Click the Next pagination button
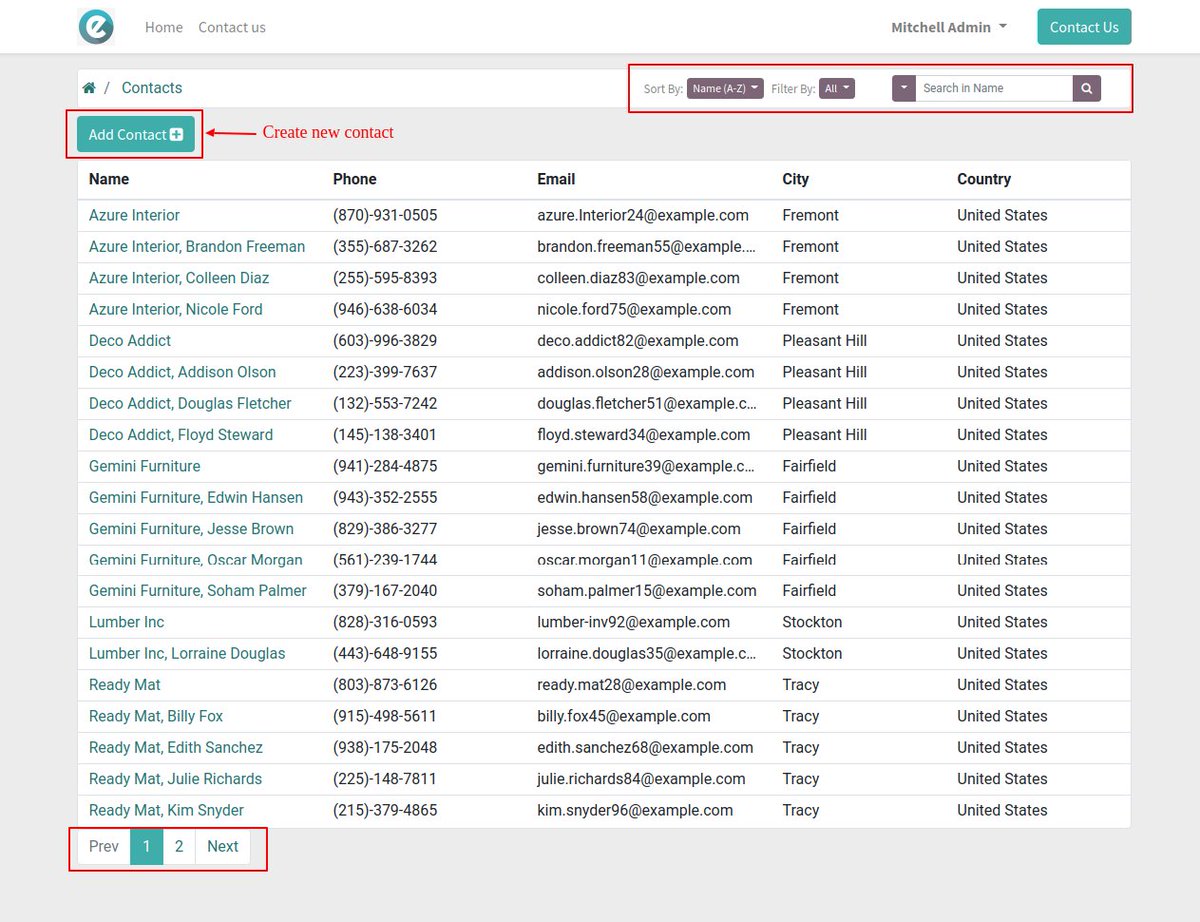This screenshot has height=922, width=1200. [x=223, y=846]
